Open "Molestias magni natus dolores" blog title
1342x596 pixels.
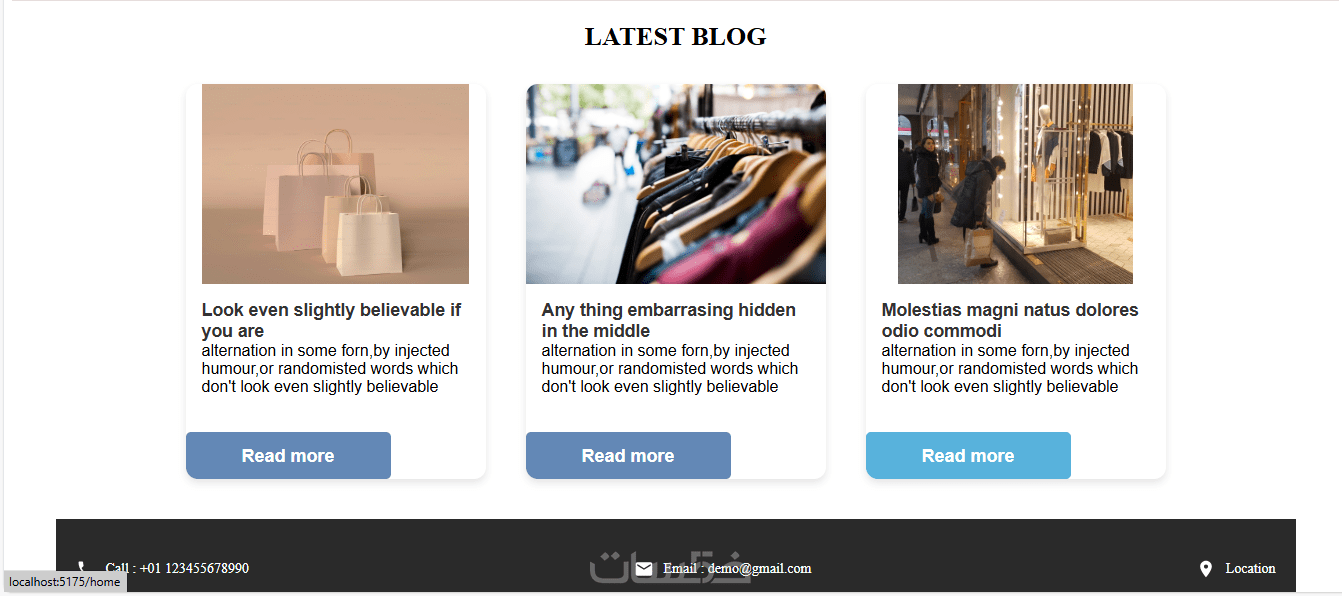coord(1010,320)
